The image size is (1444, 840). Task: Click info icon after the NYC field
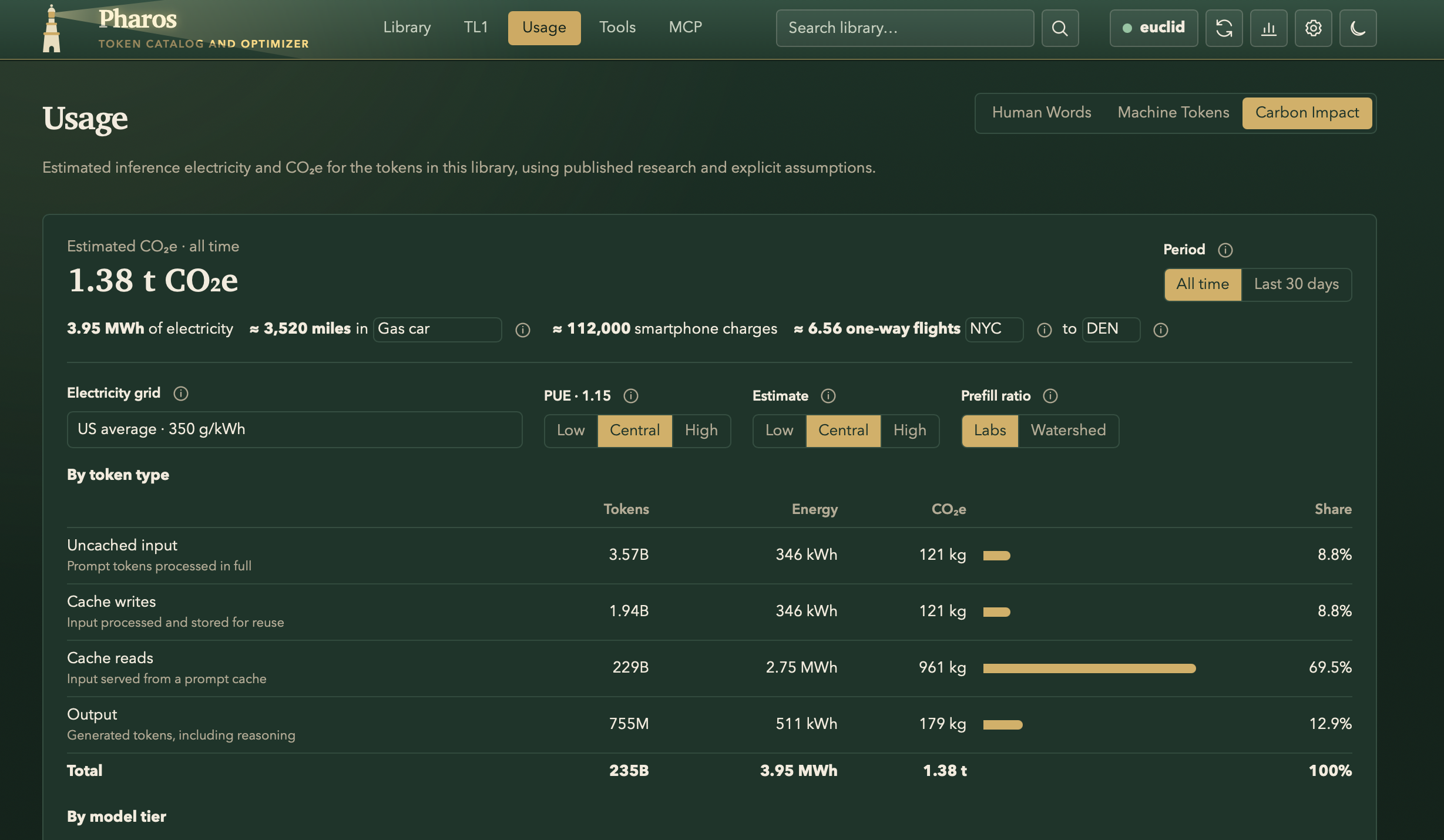(1044, 330)
